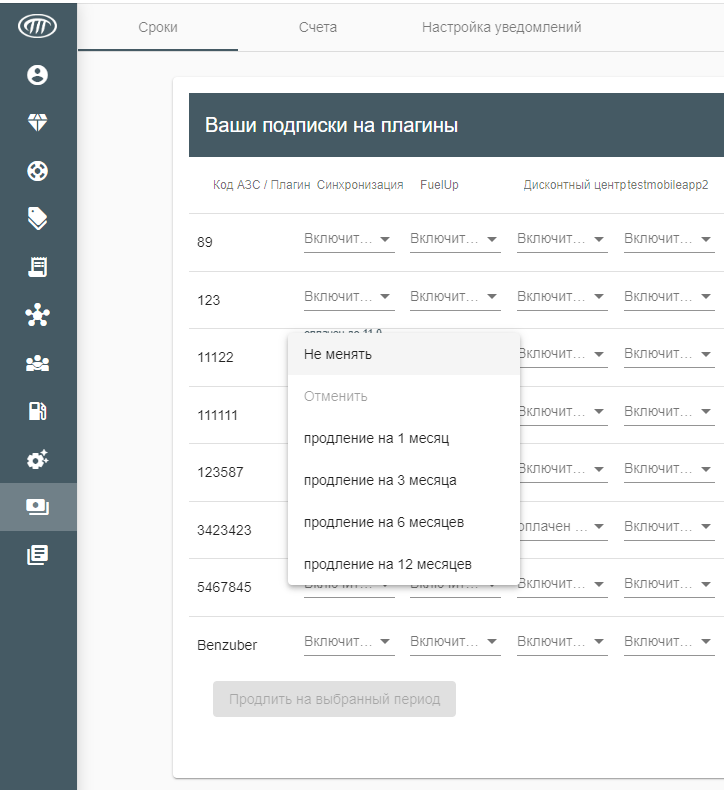Click the FuelUp column header
This screenshot has height=790, width=724.
(x=439, y=185)
